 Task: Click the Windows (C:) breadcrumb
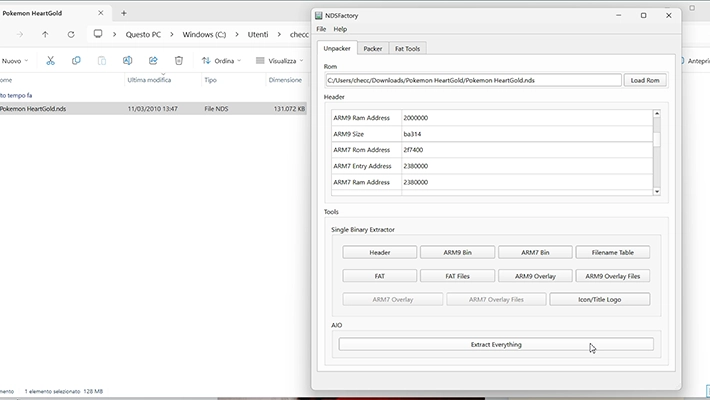[204, 34]
